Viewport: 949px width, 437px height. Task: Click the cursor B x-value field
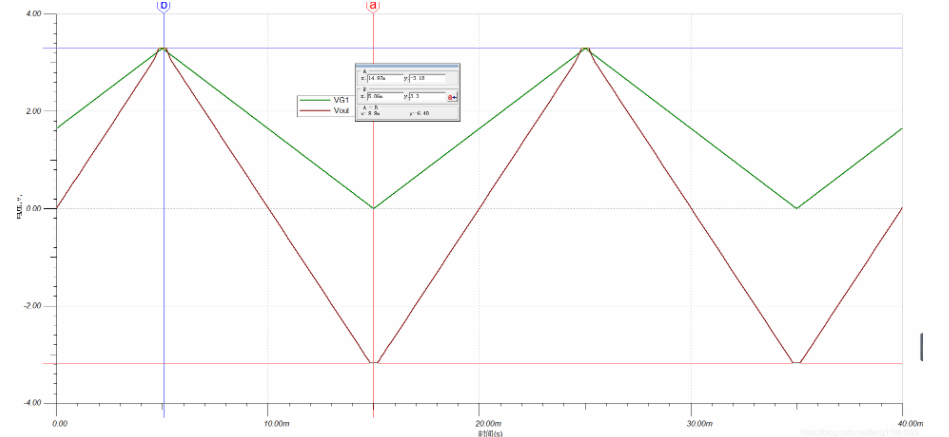[x=385, y=96]
